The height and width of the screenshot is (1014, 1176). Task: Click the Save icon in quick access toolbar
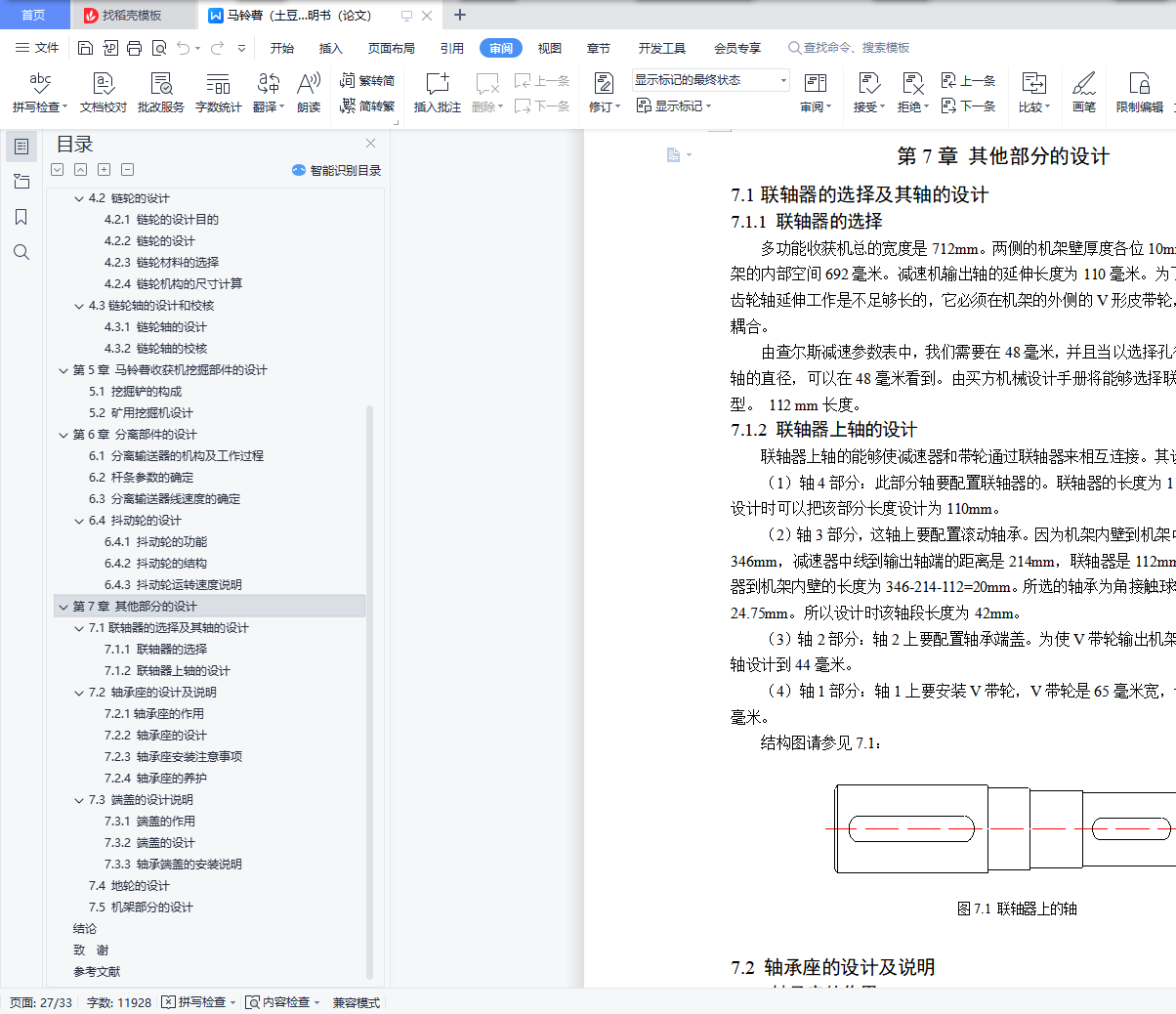click(x=85, y=48)
